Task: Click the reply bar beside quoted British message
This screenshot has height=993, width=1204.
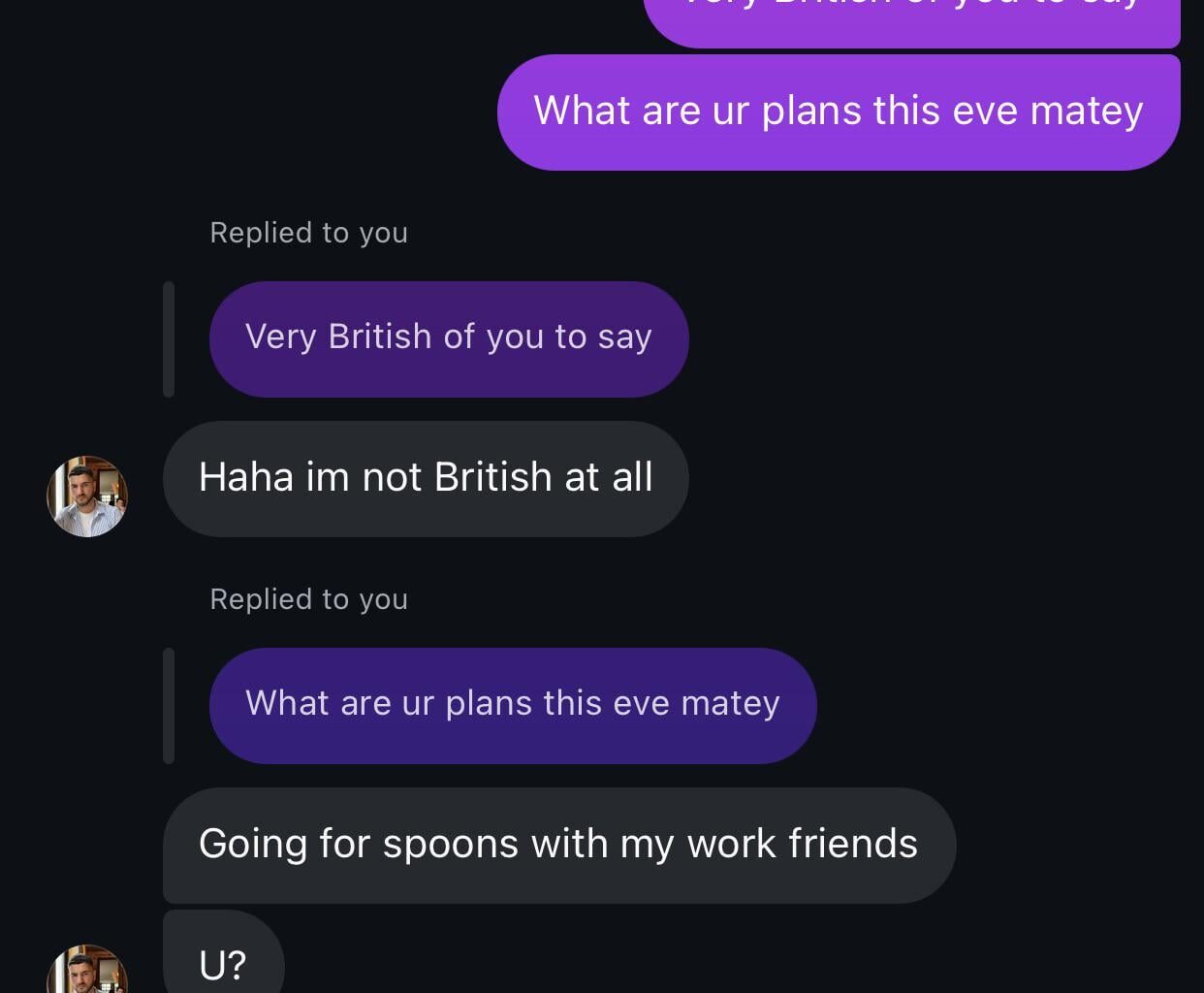Action: pyautogui.click(x=169, y=339)
